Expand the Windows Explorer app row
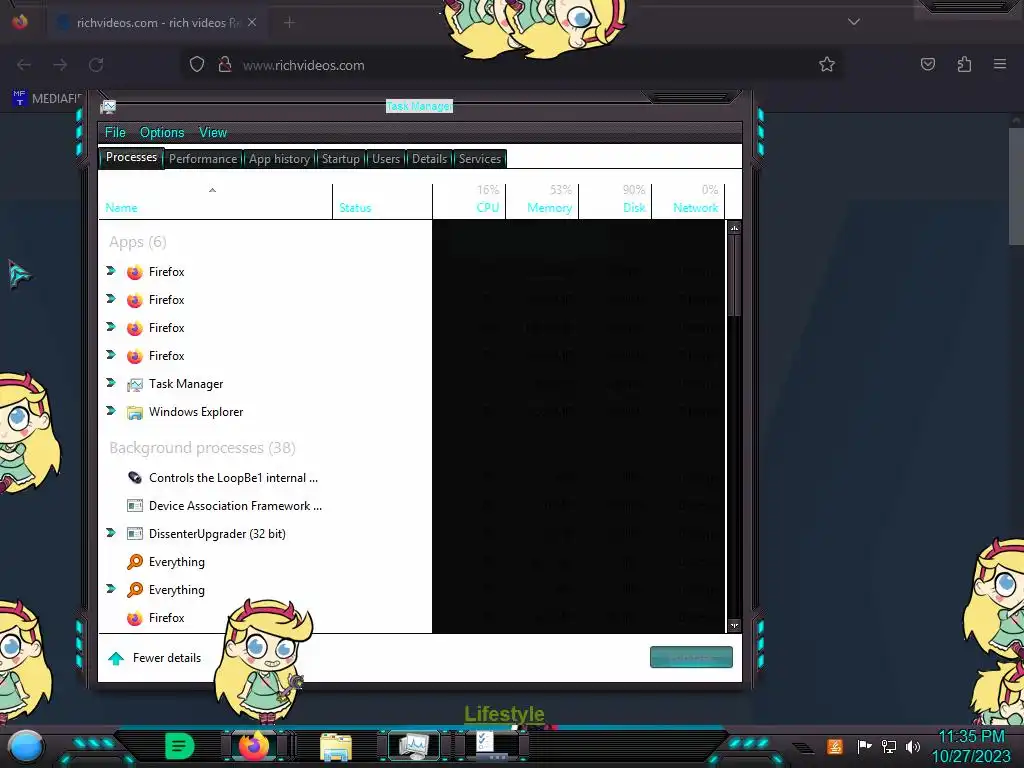Image resolution: width=1024 pixels, height=768 pixels. click(111, 411)
